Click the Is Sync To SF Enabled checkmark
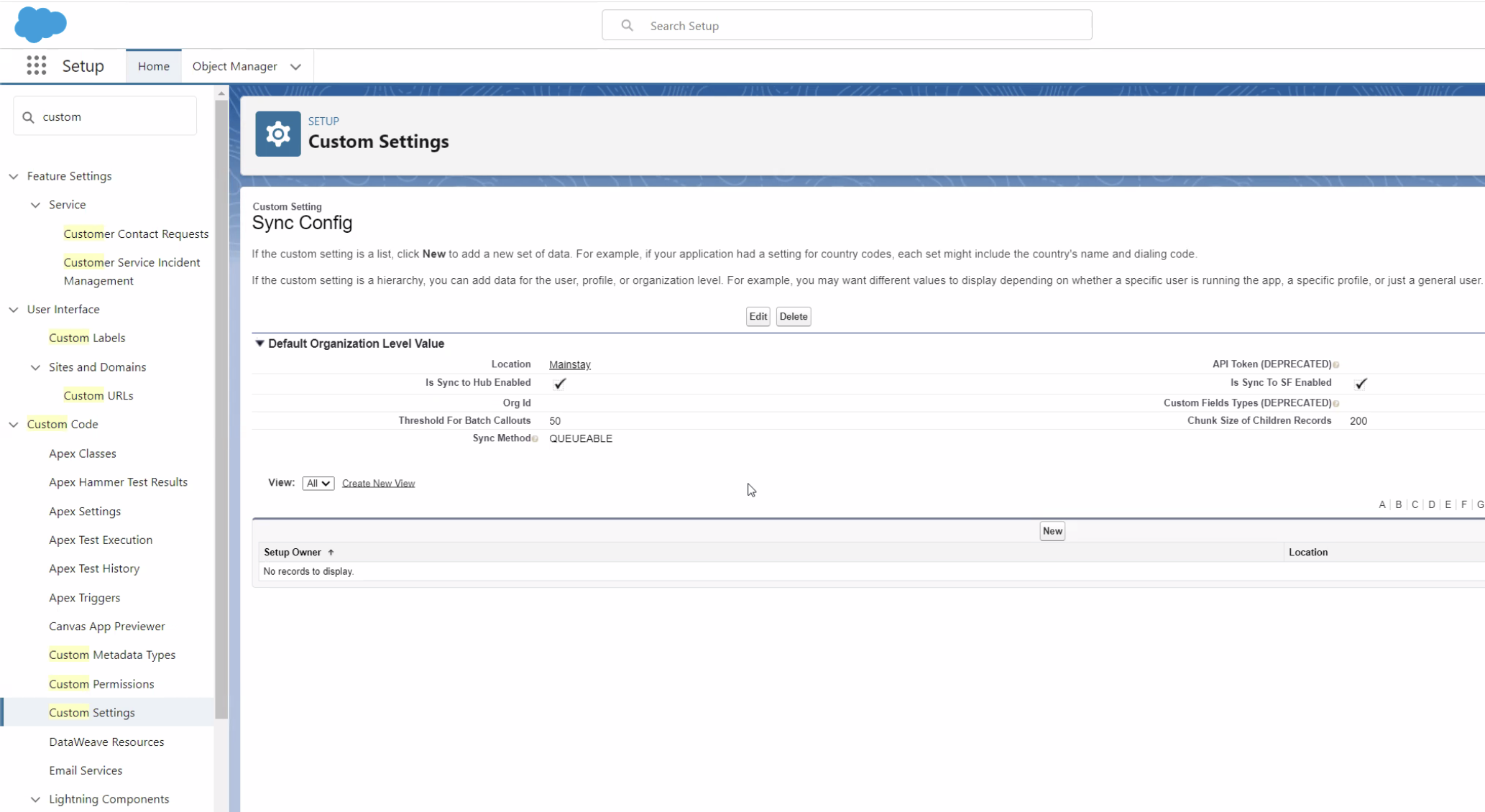The image size is (1485, 812). [1360, 383]
